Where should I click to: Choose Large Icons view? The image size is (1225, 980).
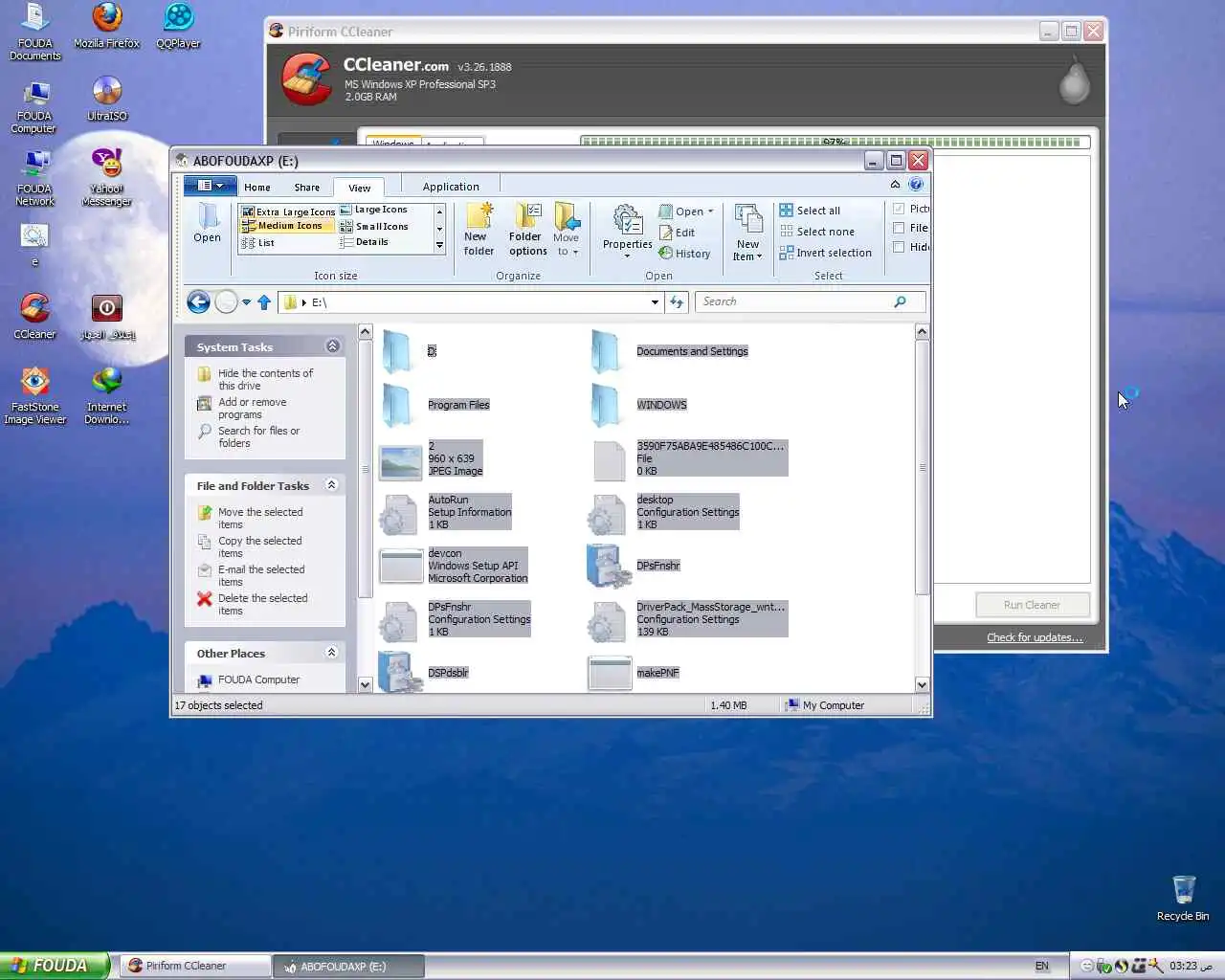[374, 210]
